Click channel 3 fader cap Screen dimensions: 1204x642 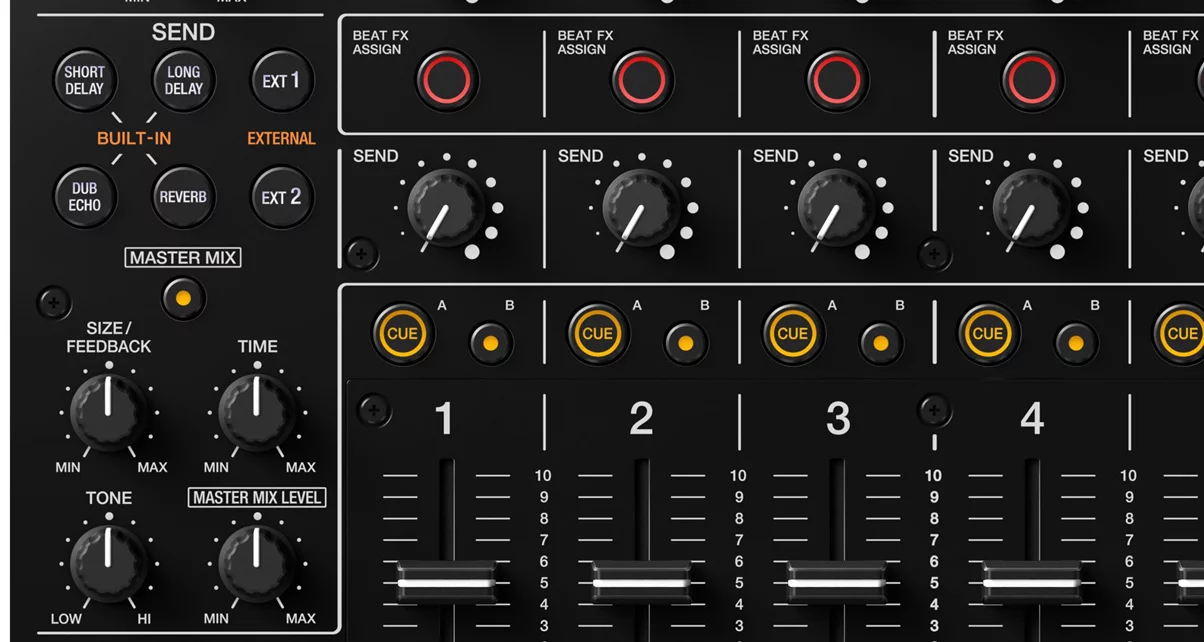pos(836,582)
